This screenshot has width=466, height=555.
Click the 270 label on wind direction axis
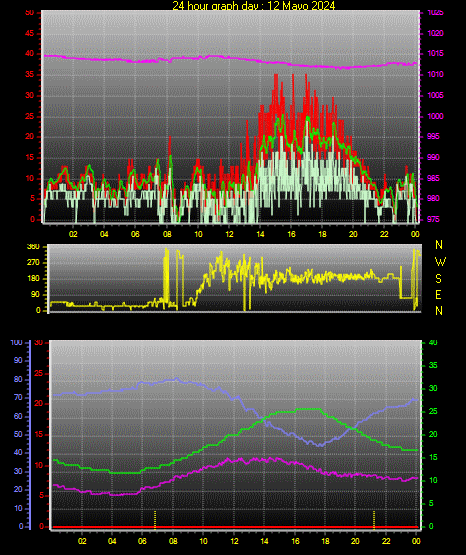coord(33,263)
